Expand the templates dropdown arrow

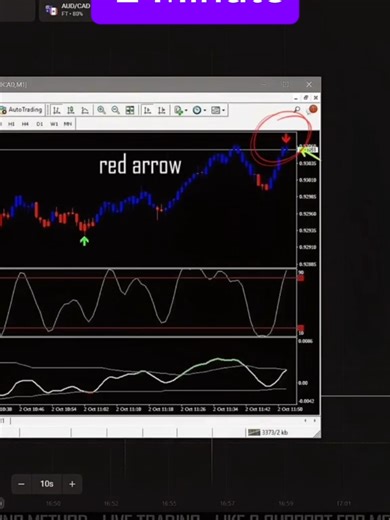[224, 110]
